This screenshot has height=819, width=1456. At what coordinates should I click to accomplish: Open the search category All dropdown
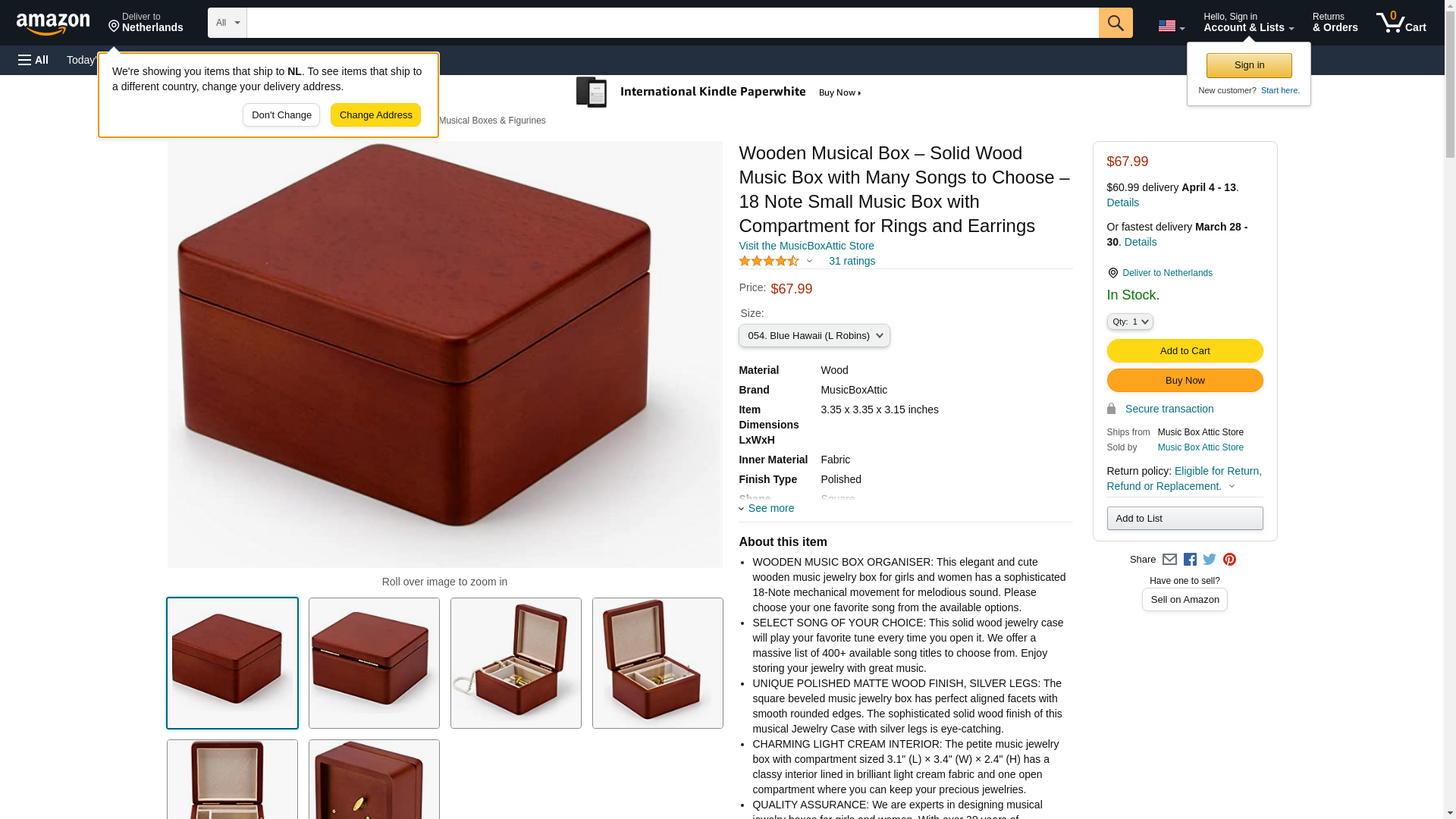(x=227, y=23)
